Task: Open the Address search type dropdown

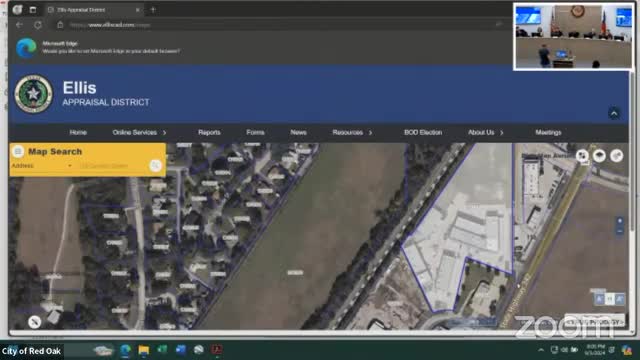Action: pos(42,166)
